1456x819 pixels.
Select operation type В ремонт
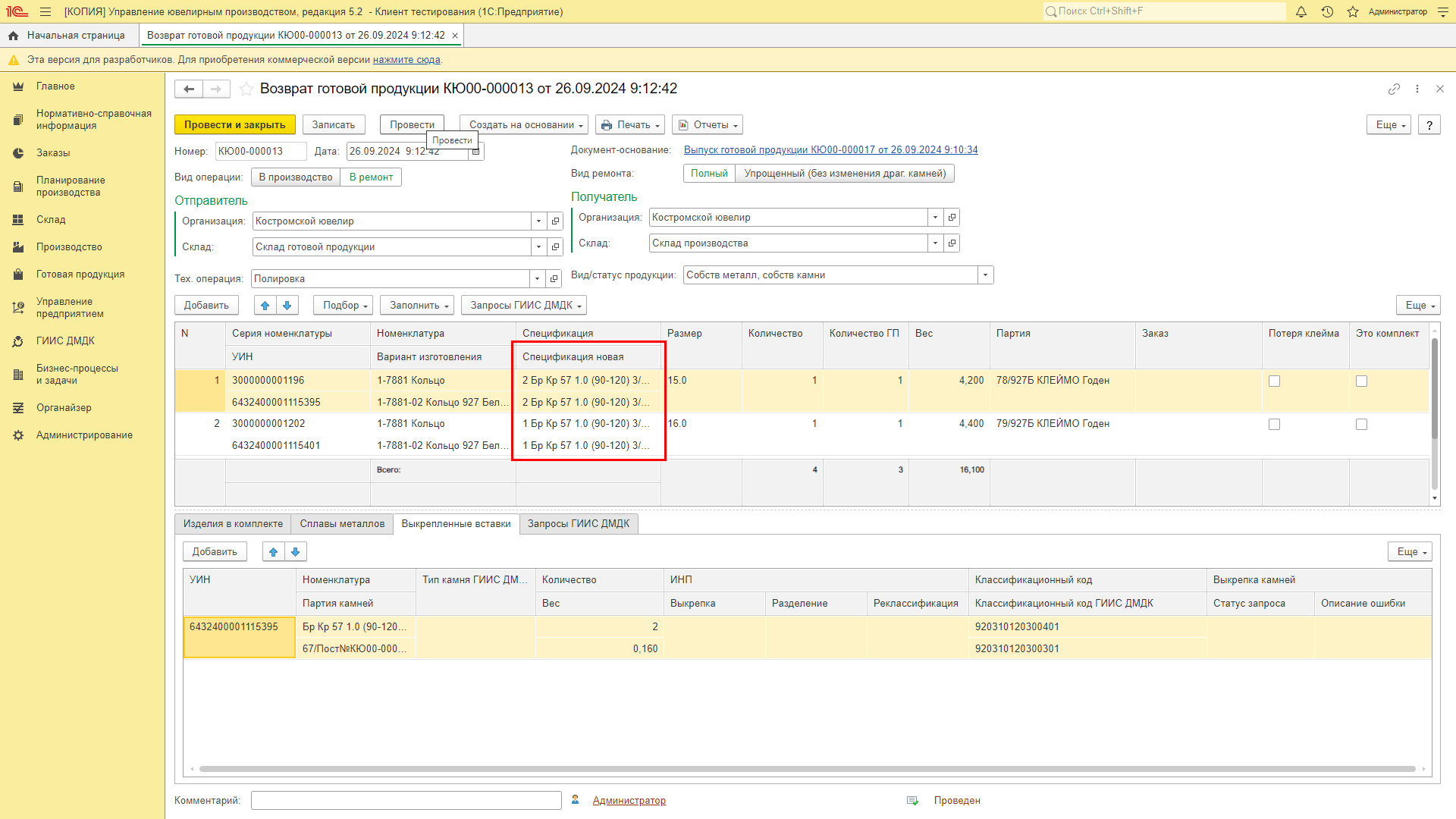(371, 177)
